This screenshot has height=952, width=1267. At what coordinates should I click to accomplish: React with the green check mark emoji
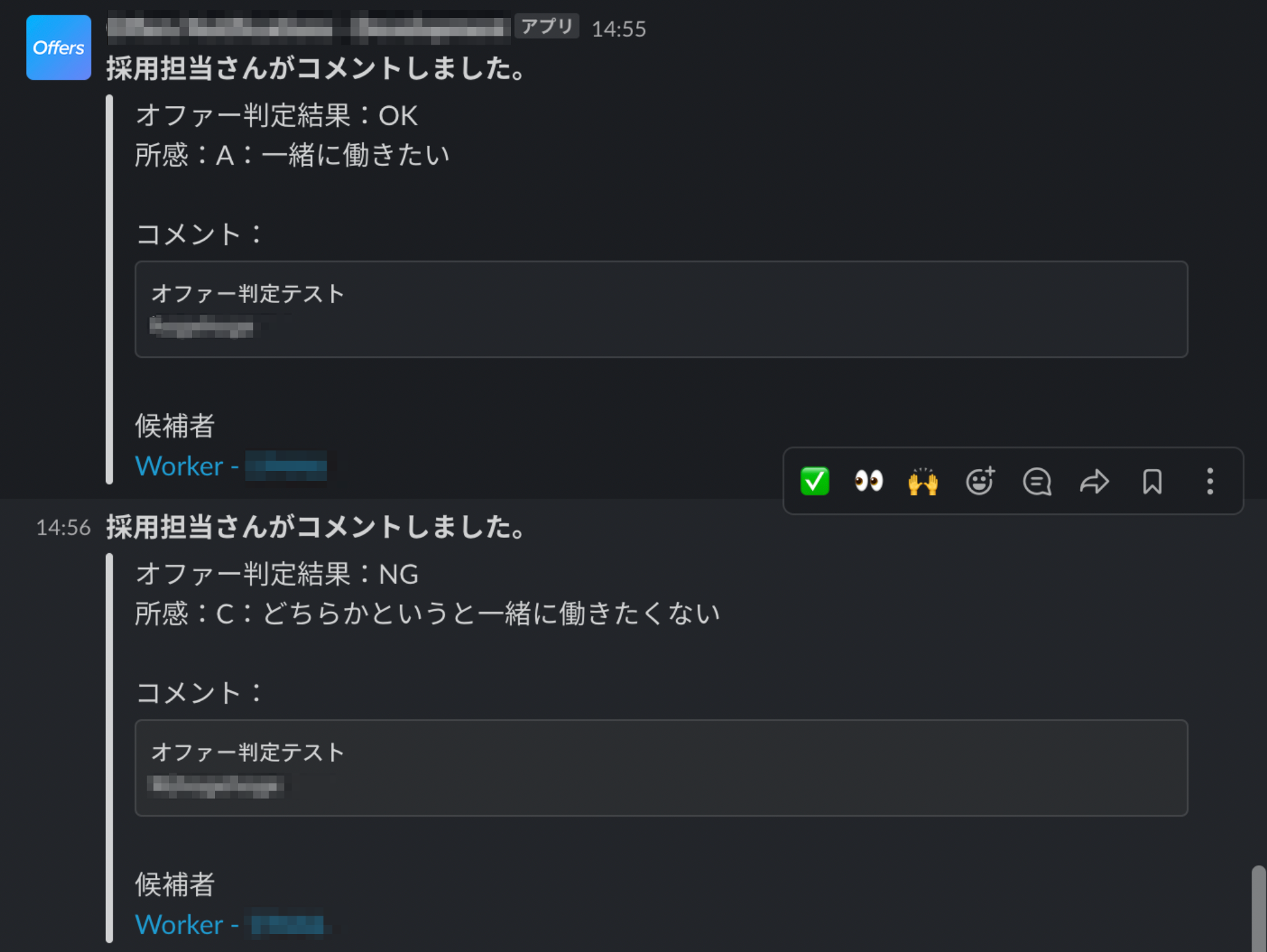[x=815, y=481]
